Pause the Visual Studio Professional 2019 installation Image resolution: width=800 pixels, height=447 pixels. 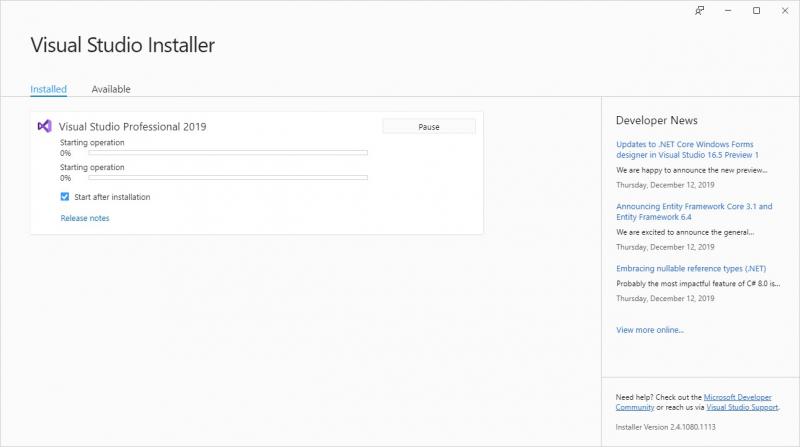tap(429, 127)
